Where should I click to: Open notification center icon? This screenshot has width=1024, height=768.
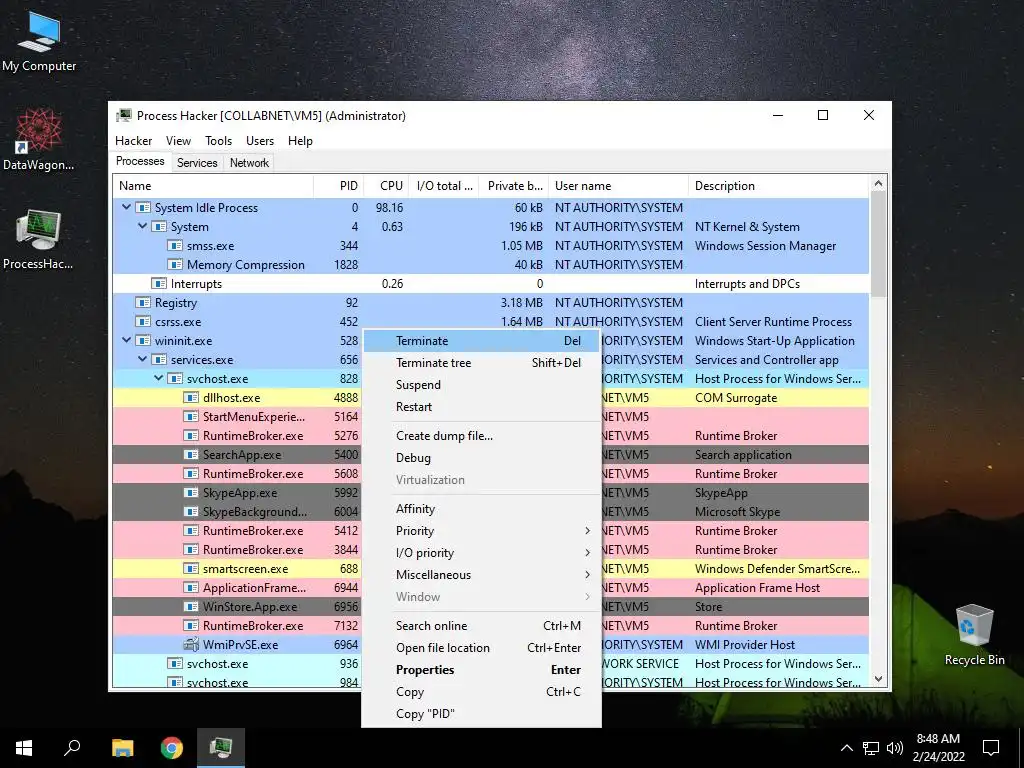991,748
